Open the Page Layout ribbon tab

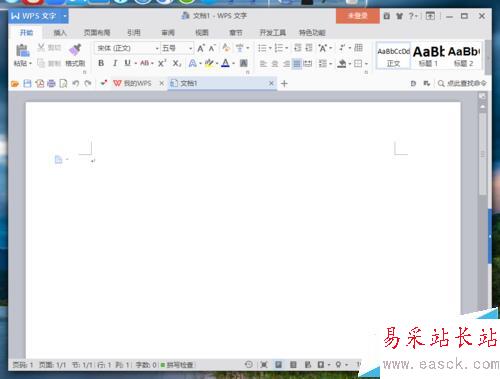point(97,33)
